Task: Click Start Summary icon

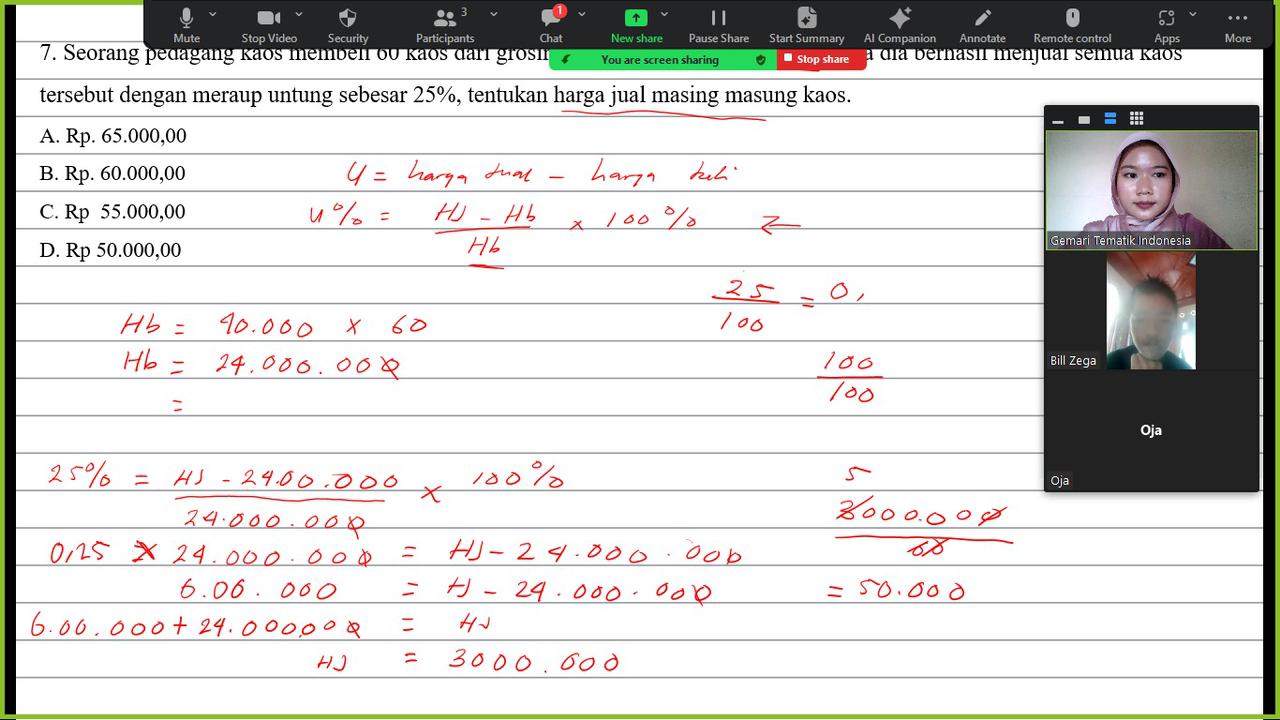Action: 806,18
